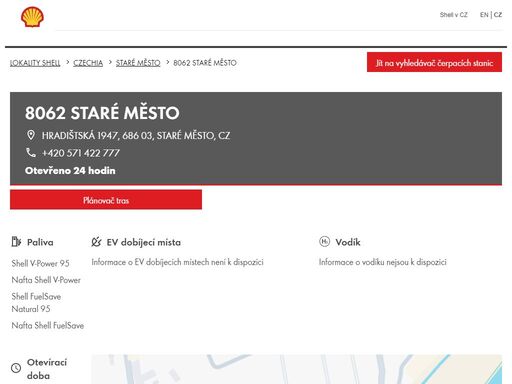
Task: Click the Vodík section heading
Action: point(348,242)
